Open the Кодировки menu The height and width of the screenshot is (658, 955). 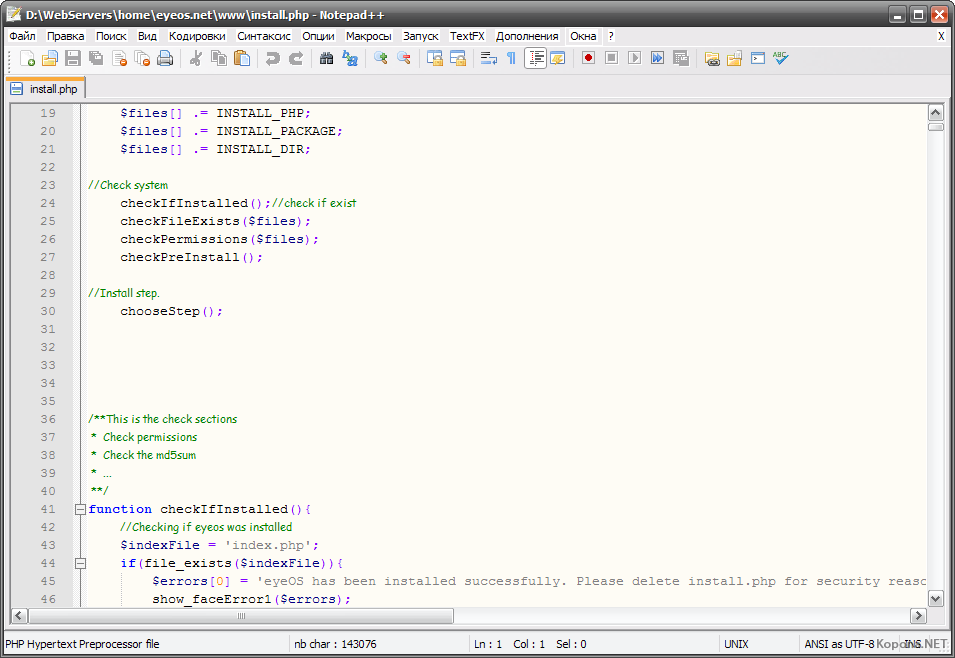coord(197,36)
